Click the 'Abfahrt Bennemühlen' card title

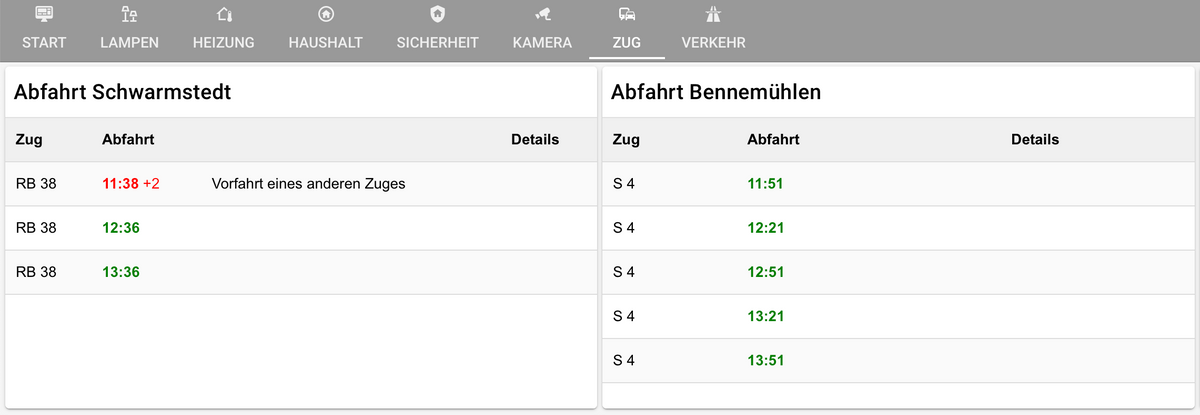tap(715, 93)
